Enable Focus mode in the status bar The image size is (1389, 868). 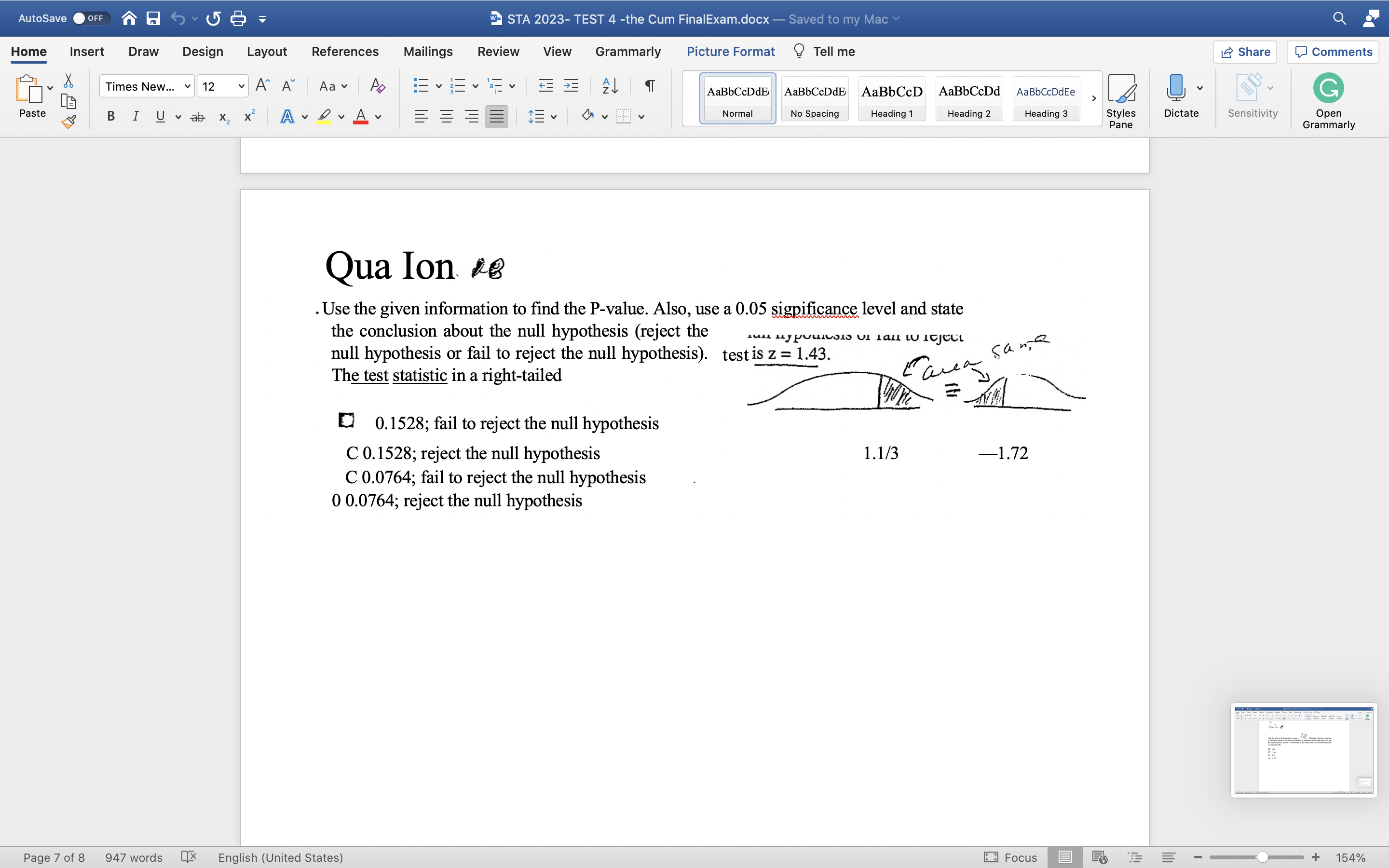click(x=1010, y=857)
